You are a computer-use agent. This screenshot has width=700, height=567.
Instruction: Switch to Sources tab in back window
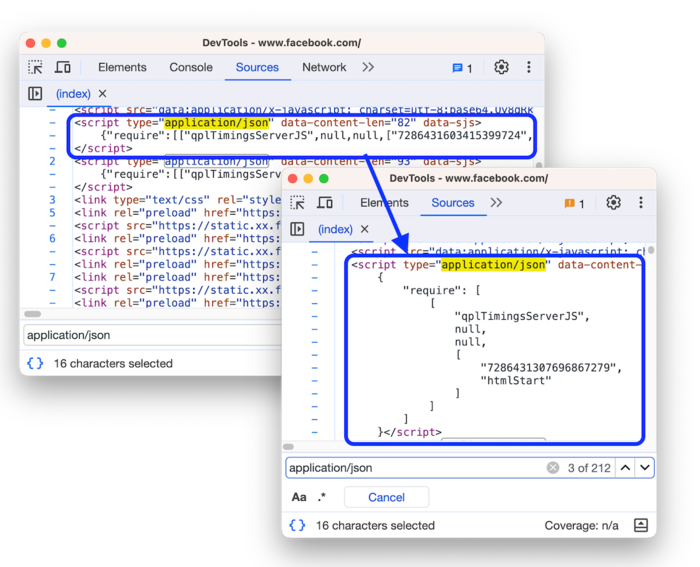(x=257, y=67)
